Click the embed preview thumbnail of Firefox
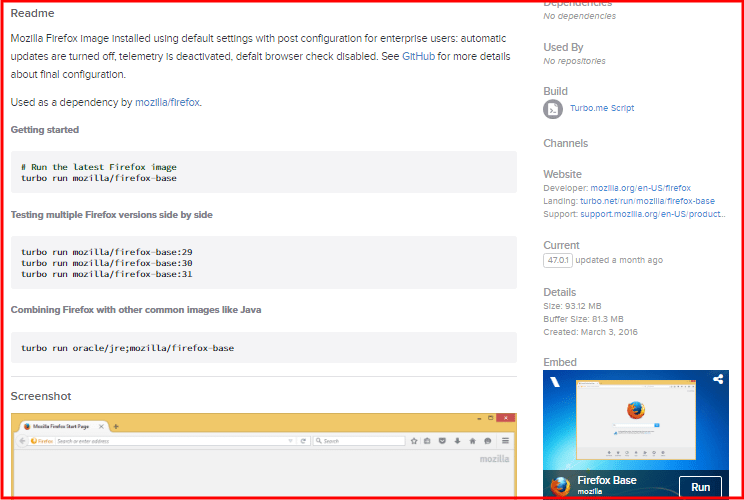 [636, 419]
